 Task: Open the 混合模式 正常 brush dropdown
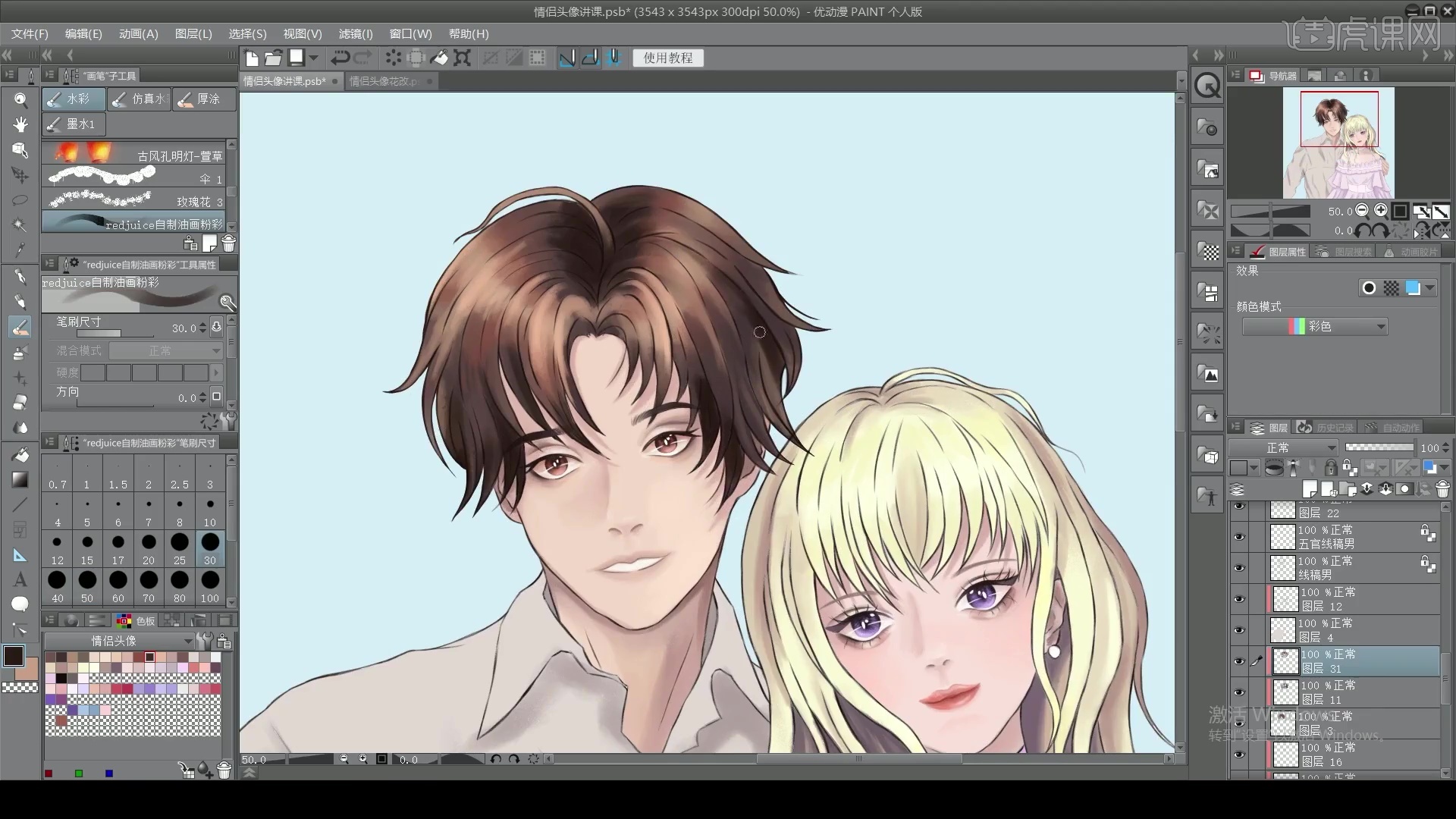[165, 351]
